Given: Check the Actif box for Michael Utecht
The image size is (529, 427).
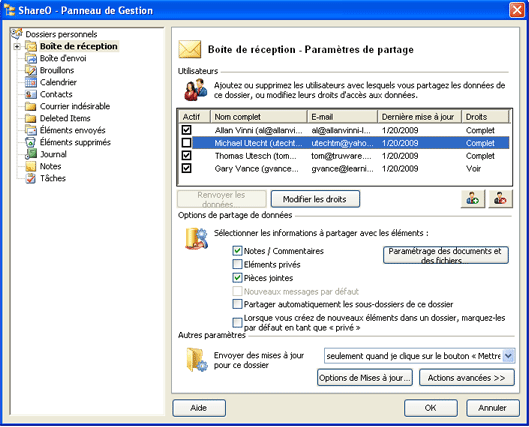Looking at the screenshot, I should [186, 143].
